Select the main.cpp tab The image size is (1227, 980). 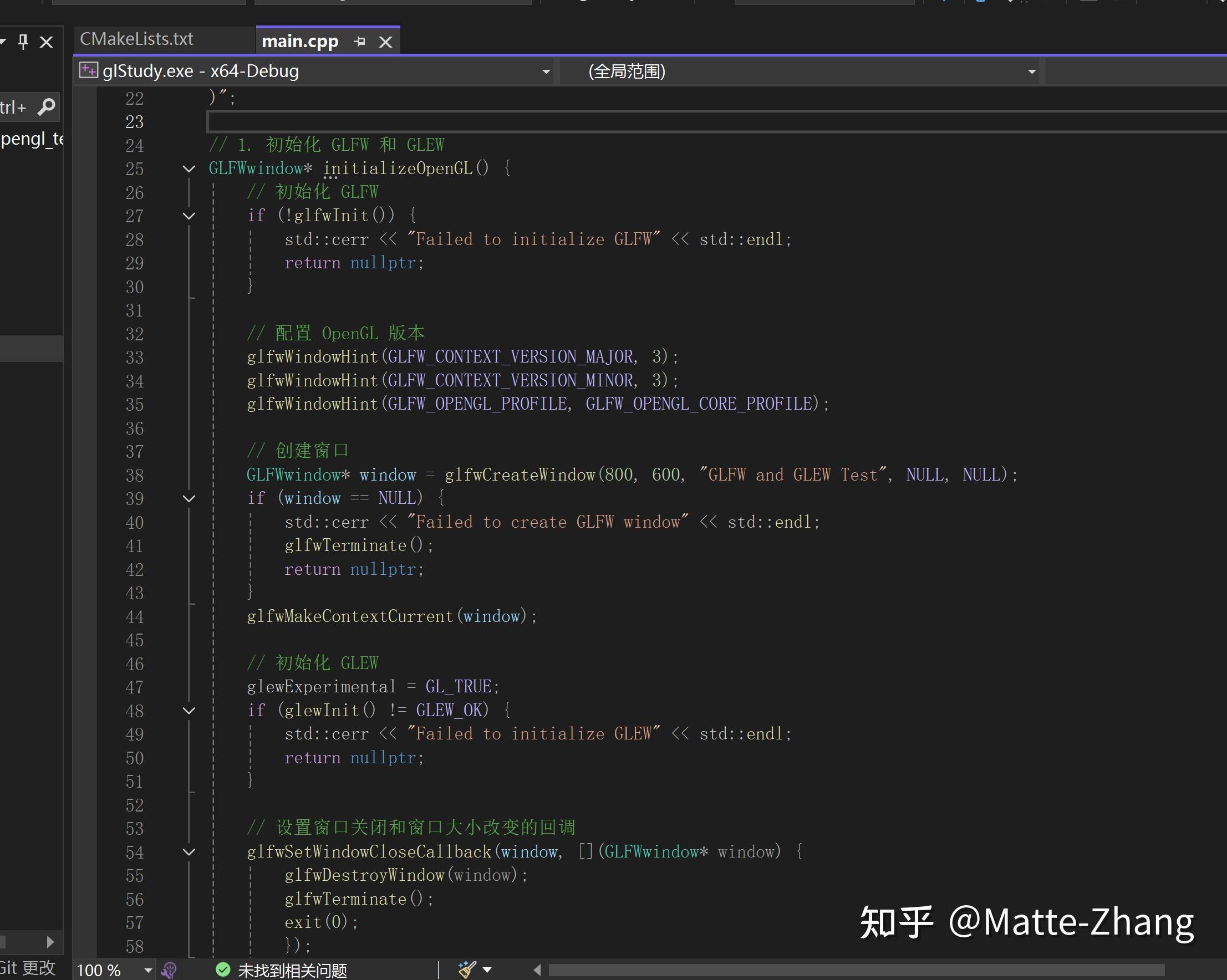(x=300, y=40)
